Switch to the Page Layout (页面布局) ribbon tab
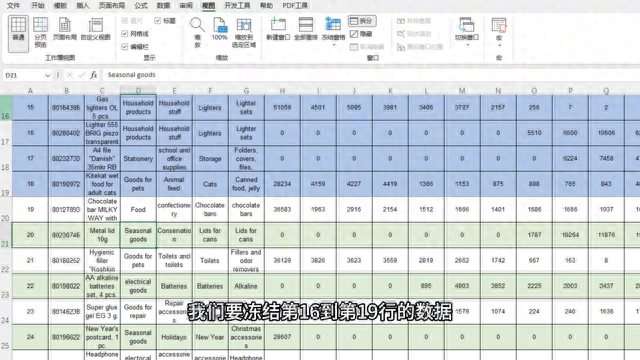 click(x=112, y=5)
